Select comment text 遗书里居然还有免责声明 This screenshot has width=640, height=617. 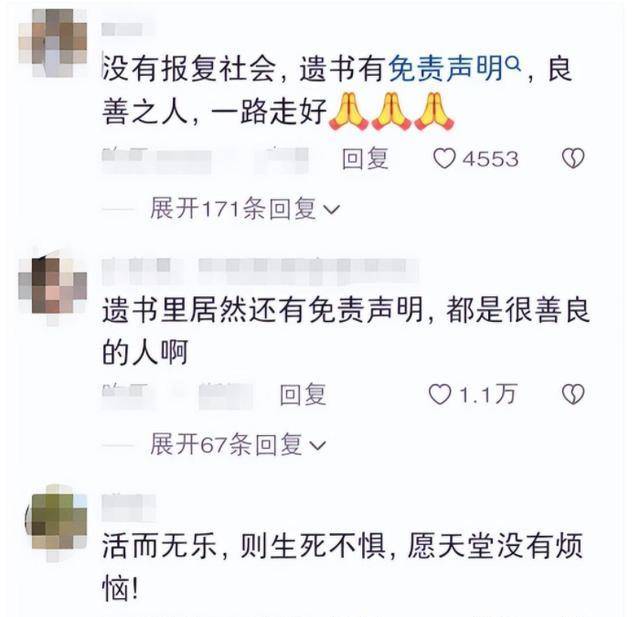tap(262, 310)
